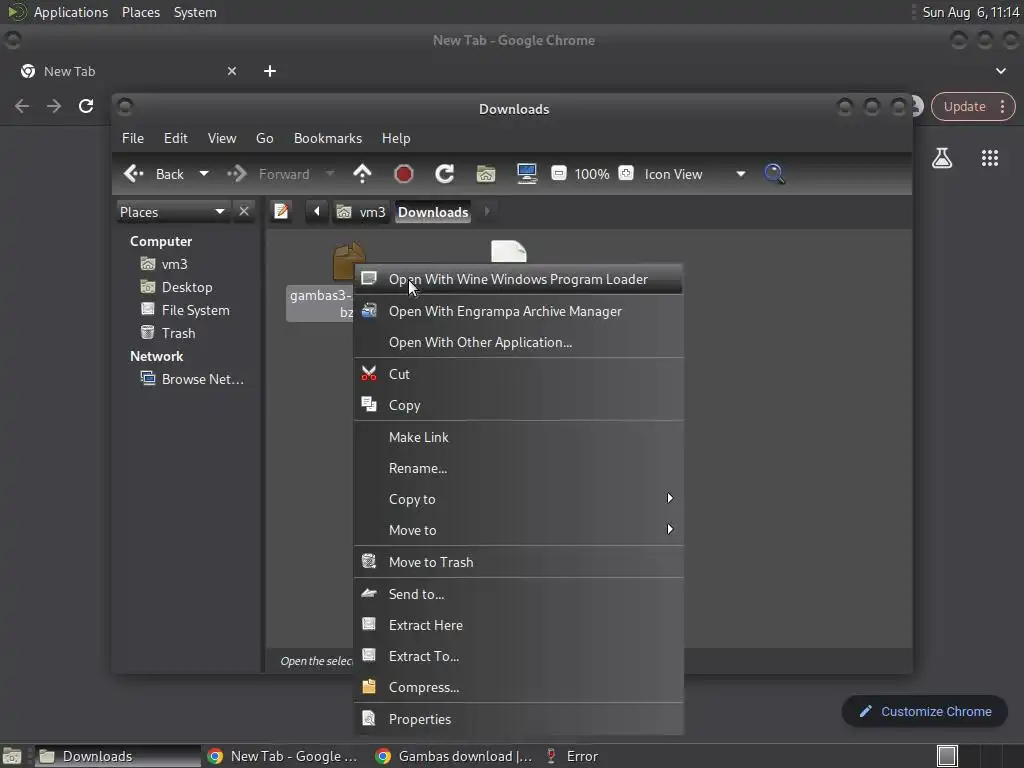Expand the Move to submenu
The image size is (1024, 768).
519,530
